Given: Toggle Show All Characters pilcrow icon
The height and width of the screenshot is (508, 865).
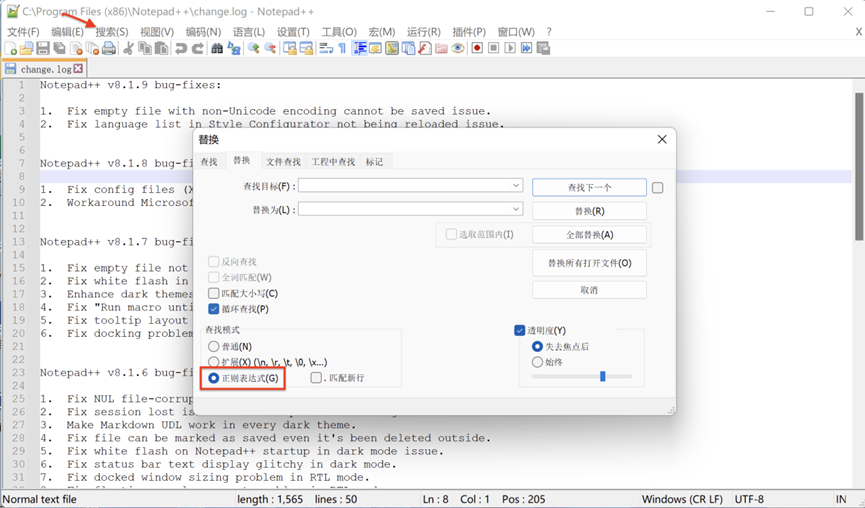Looking at the screenshot, I should point(342,49).
